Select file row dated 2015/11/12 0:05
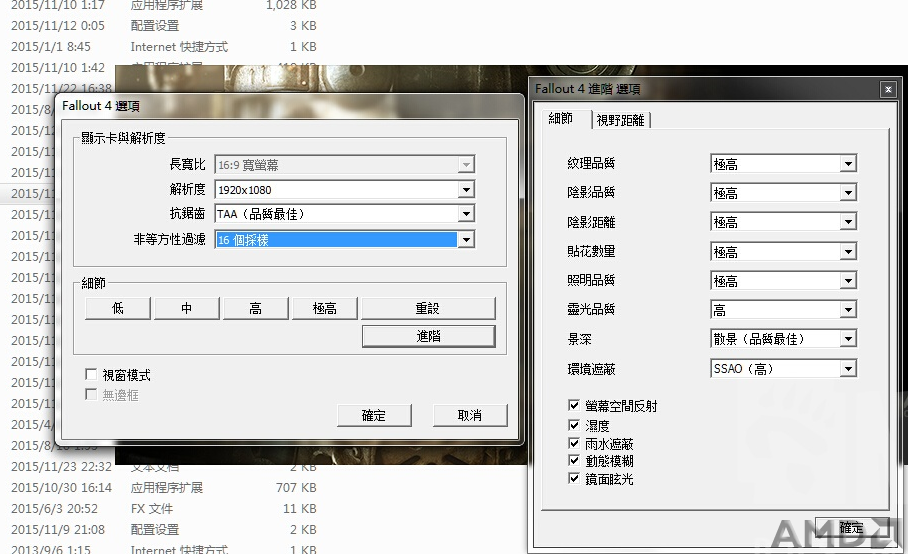The width and height of the screenshot is (908, 554). (x=164, y=25)
